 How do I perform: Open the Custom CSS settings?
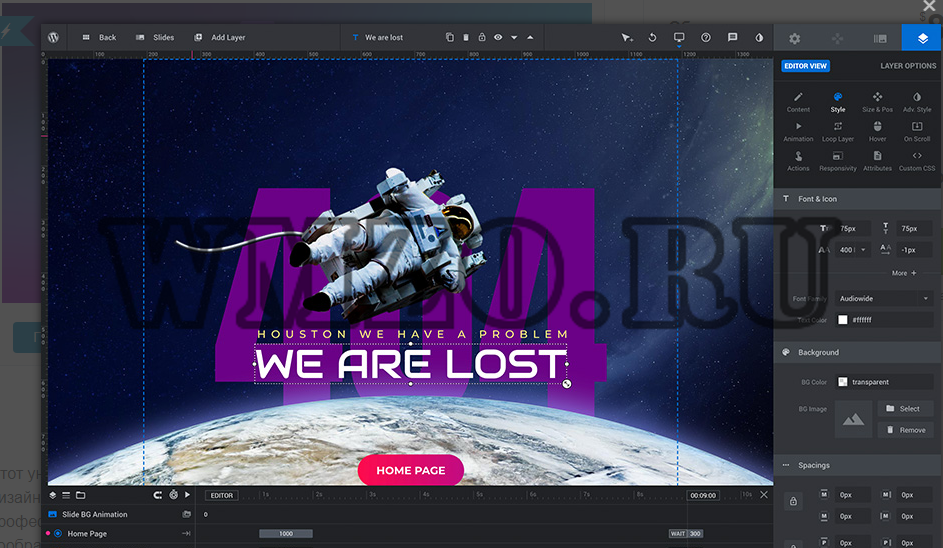[917, 161]
